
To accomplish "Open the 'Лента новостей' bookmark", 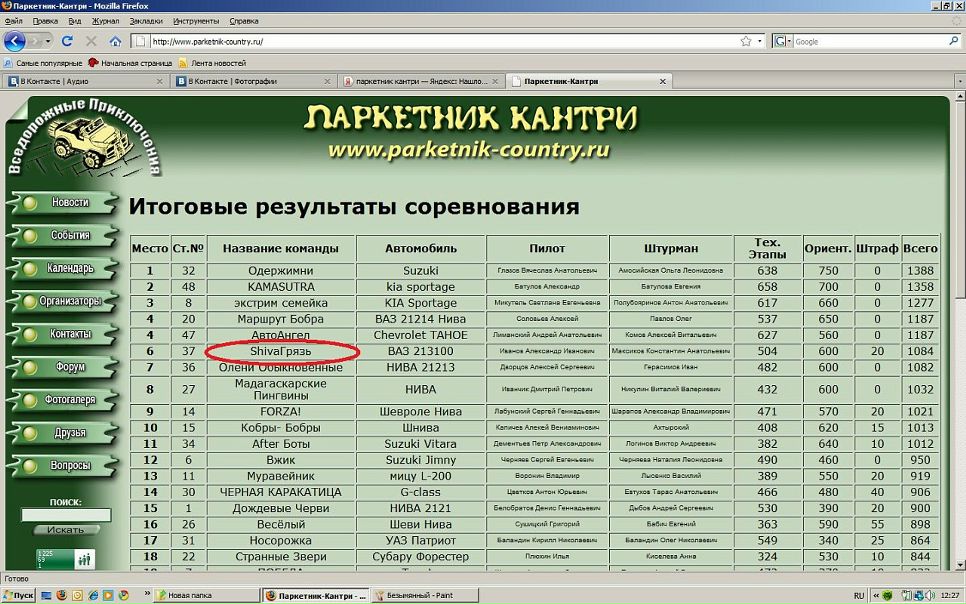I will pyautogui.click(x=213, y=63).
